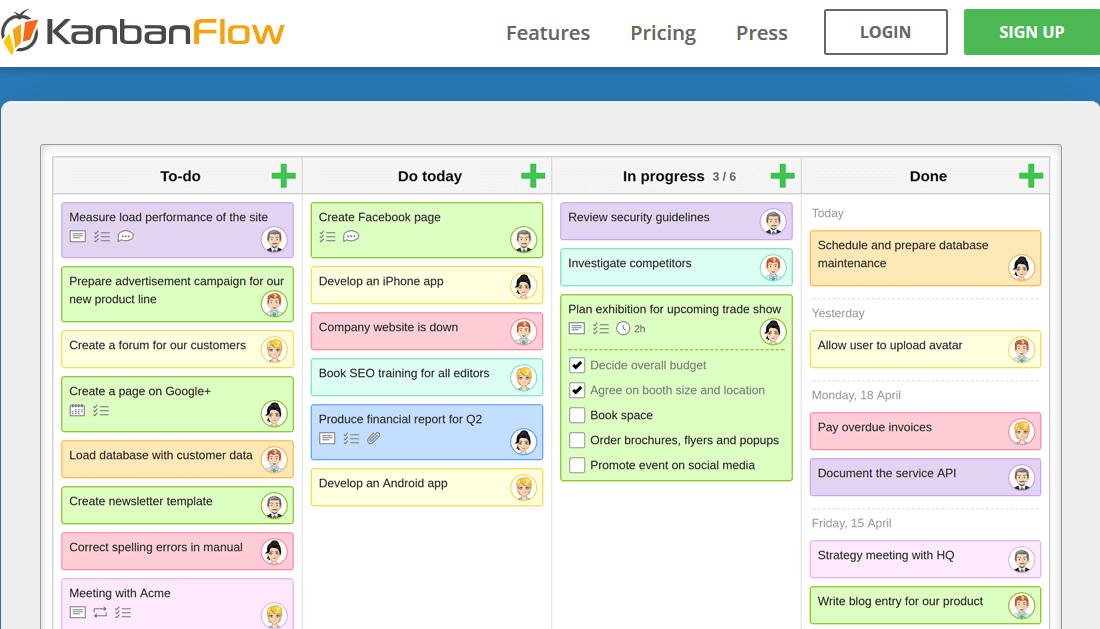Open the Press menu item

click(761, 32)
